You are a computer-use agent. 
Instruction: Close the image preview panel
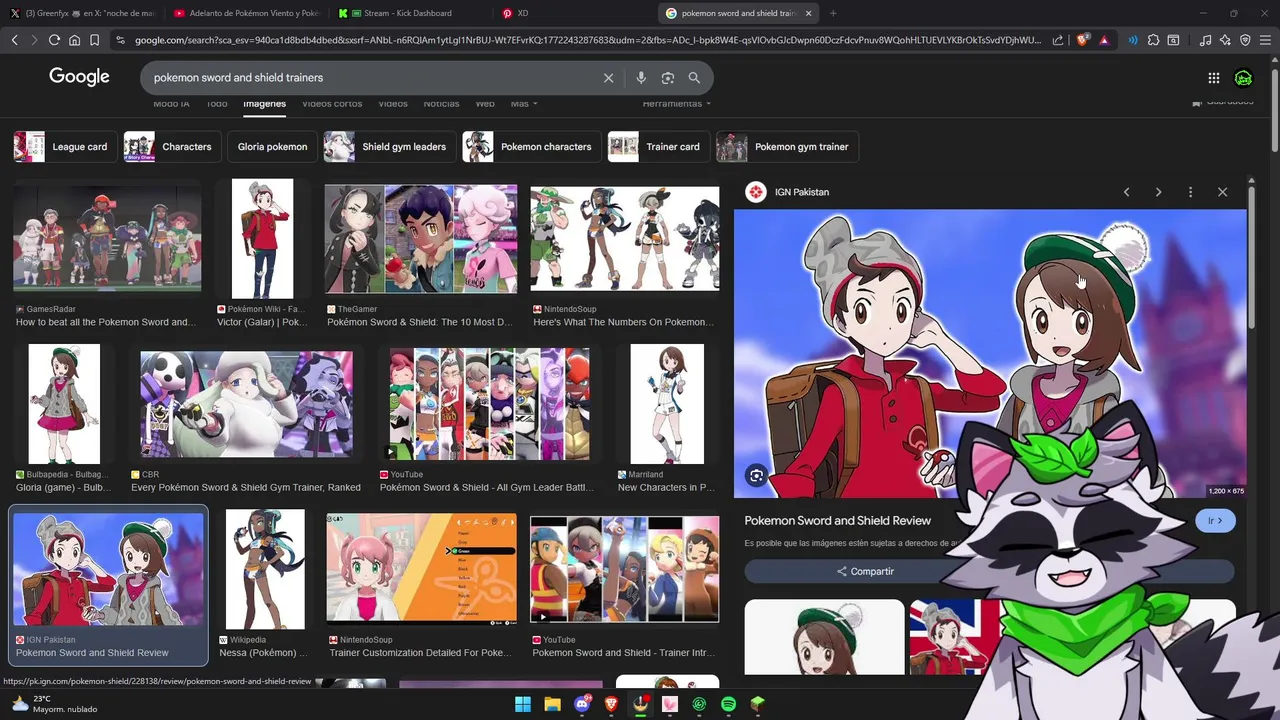[x=1222, y=192]
